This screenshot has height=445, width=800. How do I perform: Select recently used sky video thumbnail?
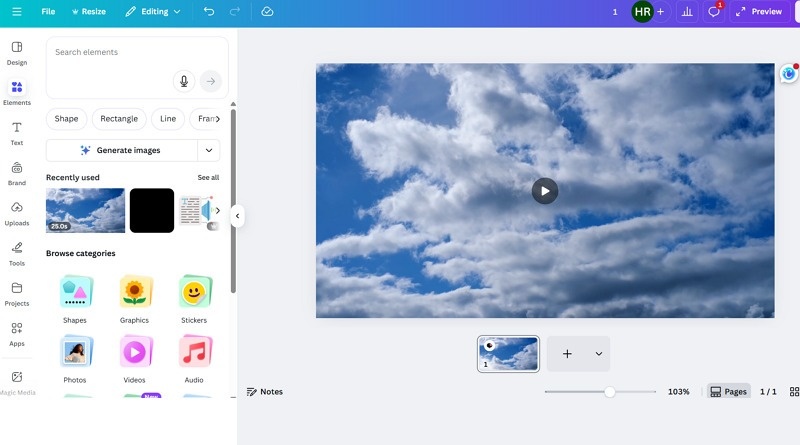[x=85, y=210]
